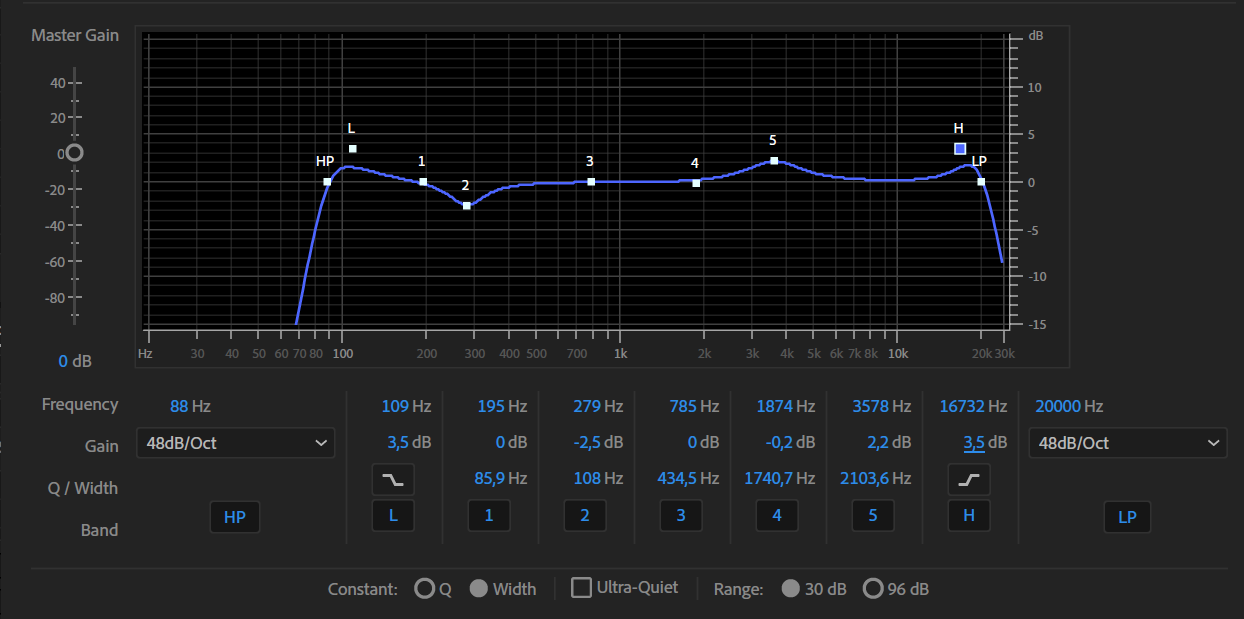Toggle the LP band button
Viewport: 1244px width, 619px height.
click(1128, 517)
